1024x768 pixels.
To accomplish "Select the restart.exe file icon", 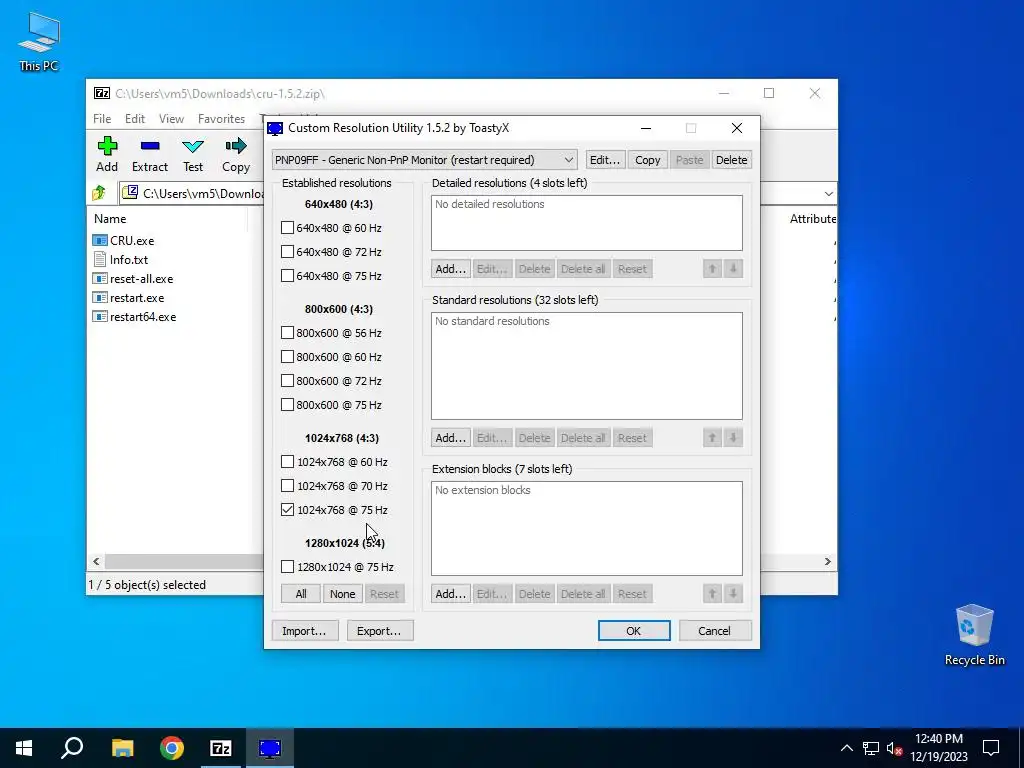I will (100, 297).
